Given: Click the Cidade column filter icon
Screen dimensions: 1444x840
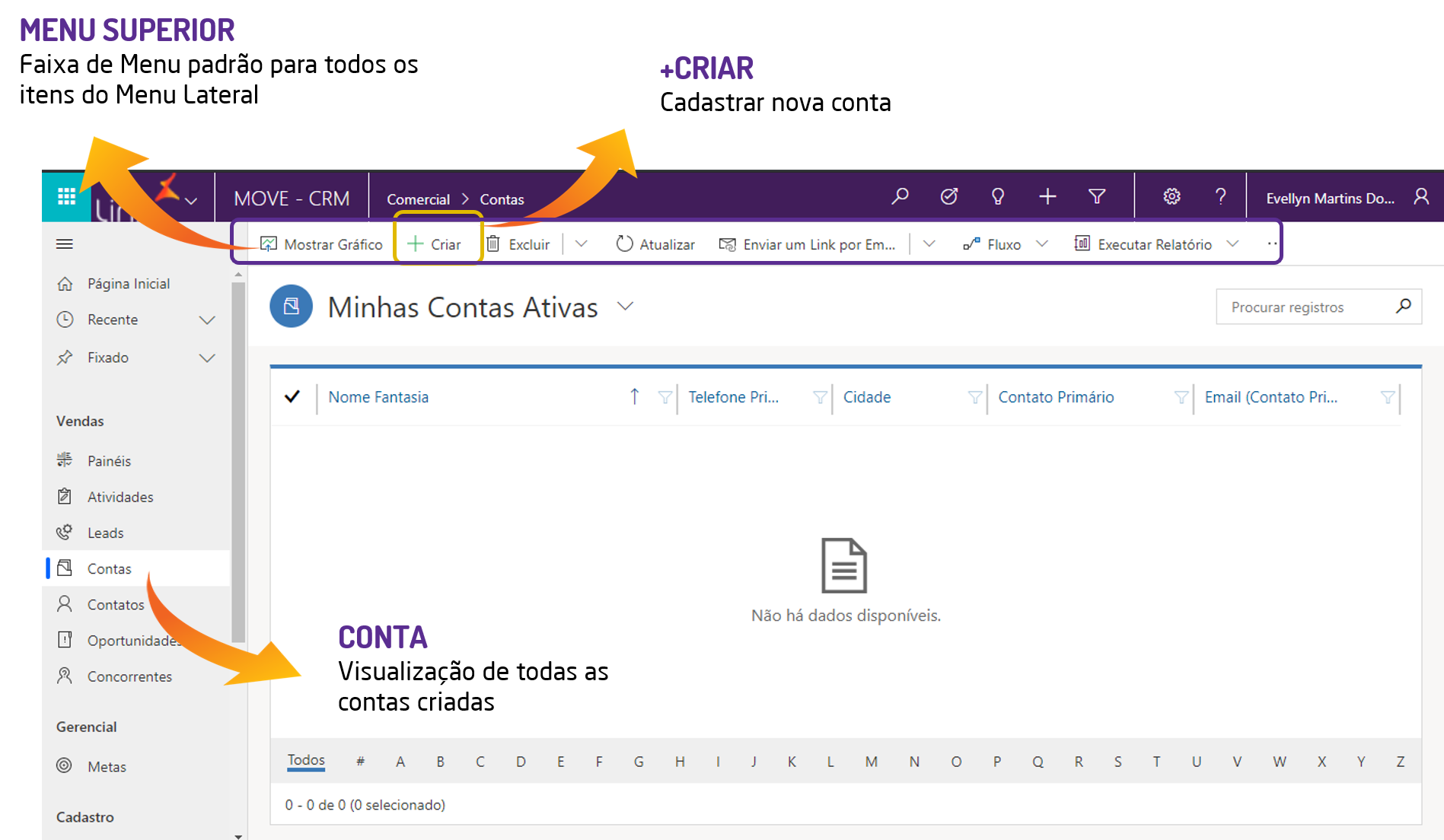Looking at the screenshot, I should pos(975,397).
